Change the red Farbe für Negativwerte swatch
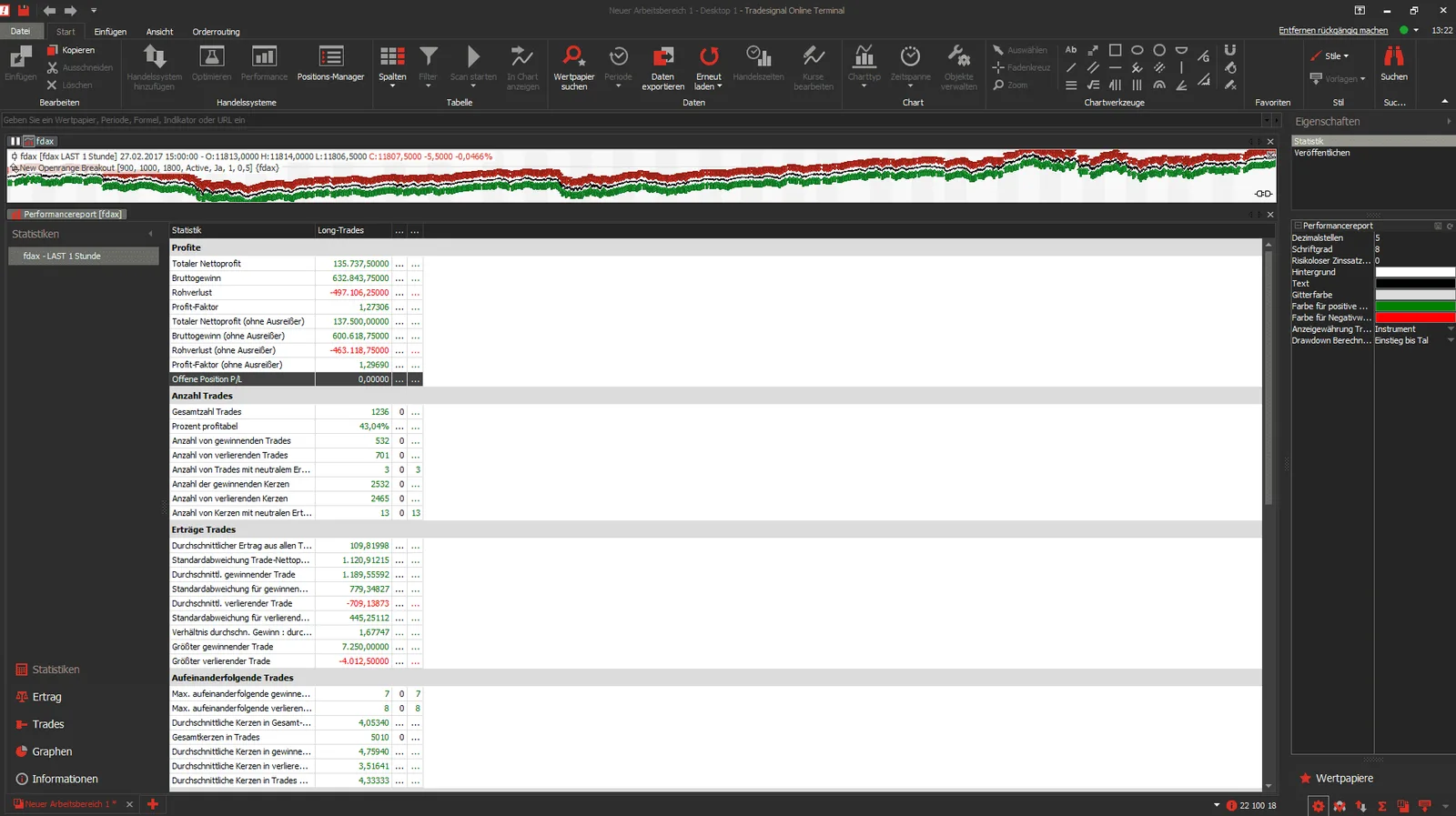Image resolution: width=1456 pixels, height=816 pixels. point(1415,317)
